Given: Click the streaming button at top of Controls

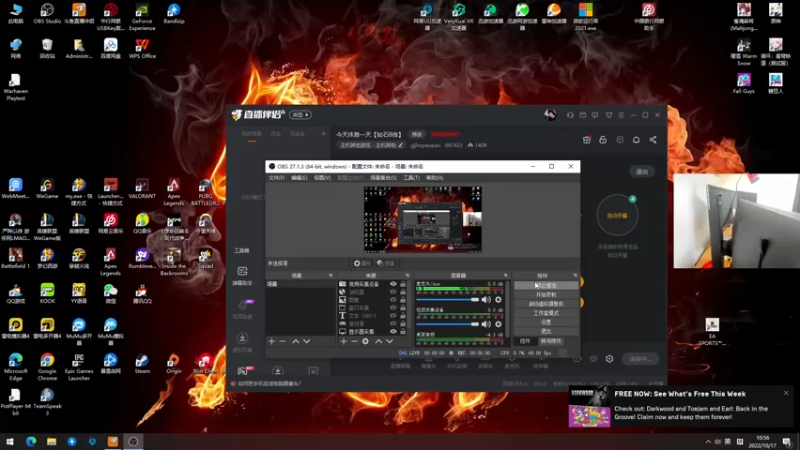Looking at the screenshot, I should point(546,286).
